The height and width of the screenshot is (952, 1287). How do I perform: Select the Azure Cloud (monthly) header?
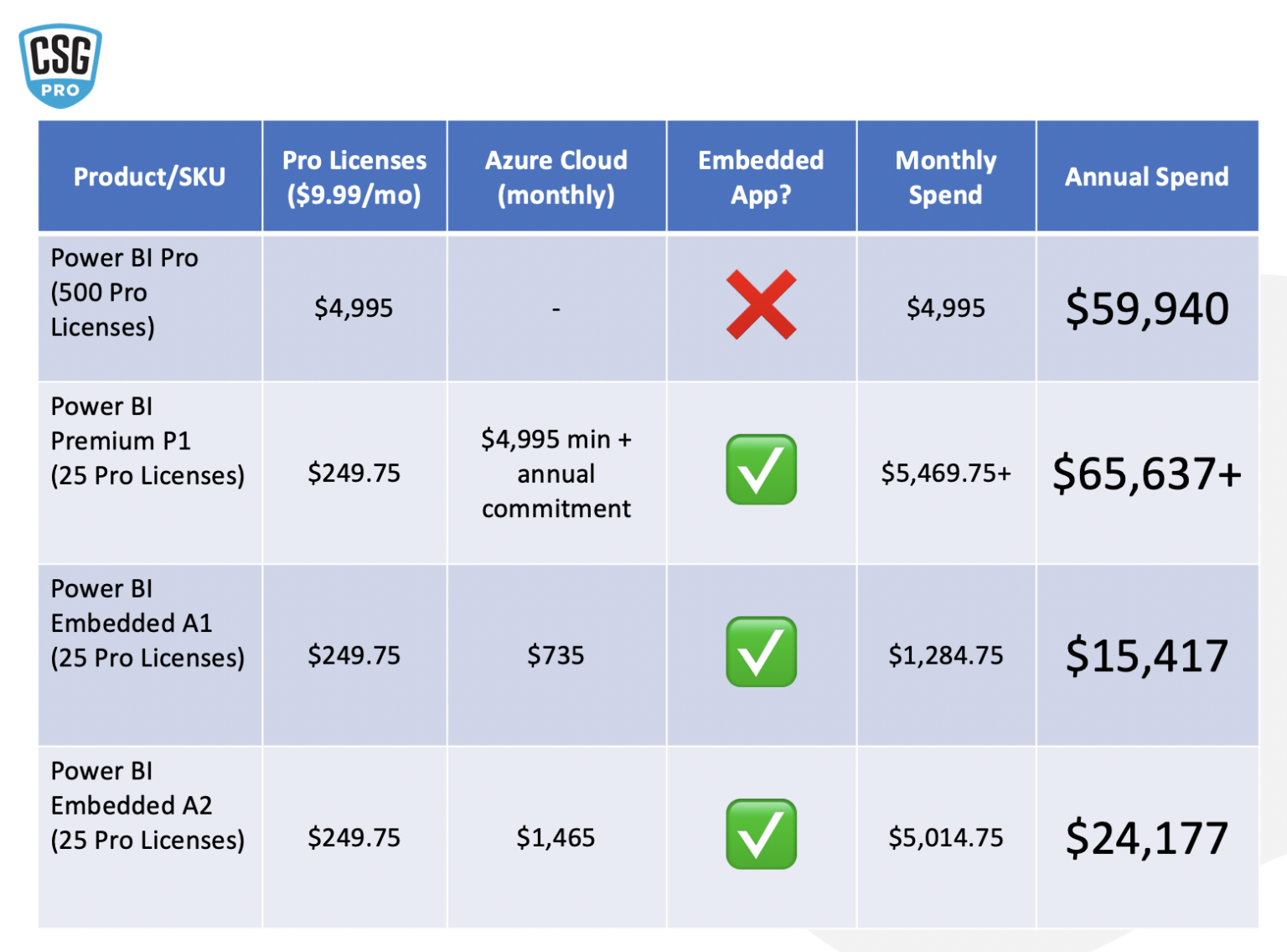(x=556, y=177)
